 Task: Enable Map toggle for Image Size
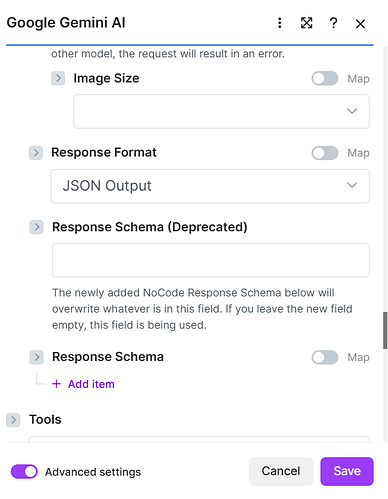pos(325,79)
